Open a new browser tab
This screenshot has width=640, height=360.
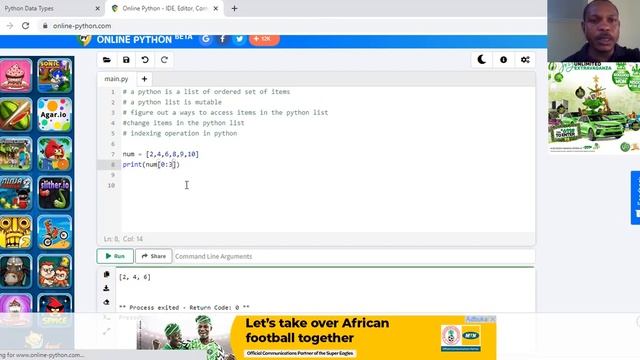click(234, 8)
